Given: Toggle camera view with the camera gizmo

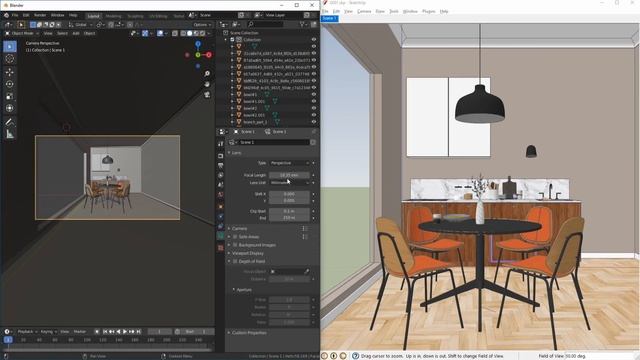Looking at the screenshot, I should [x=207, y=95].
